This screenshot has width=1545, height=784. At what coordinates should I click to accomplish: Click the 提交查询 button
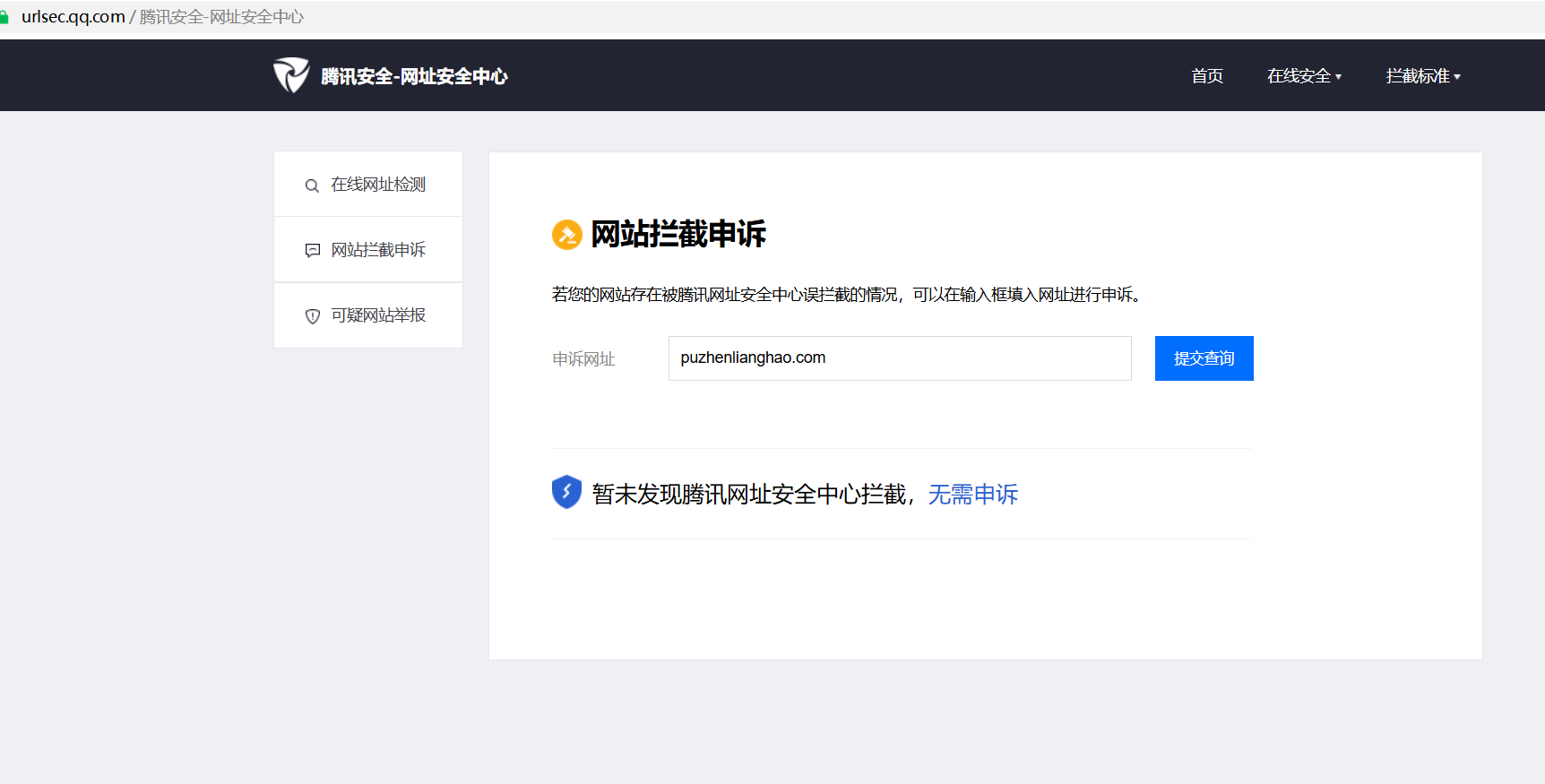coord(1204,358)
